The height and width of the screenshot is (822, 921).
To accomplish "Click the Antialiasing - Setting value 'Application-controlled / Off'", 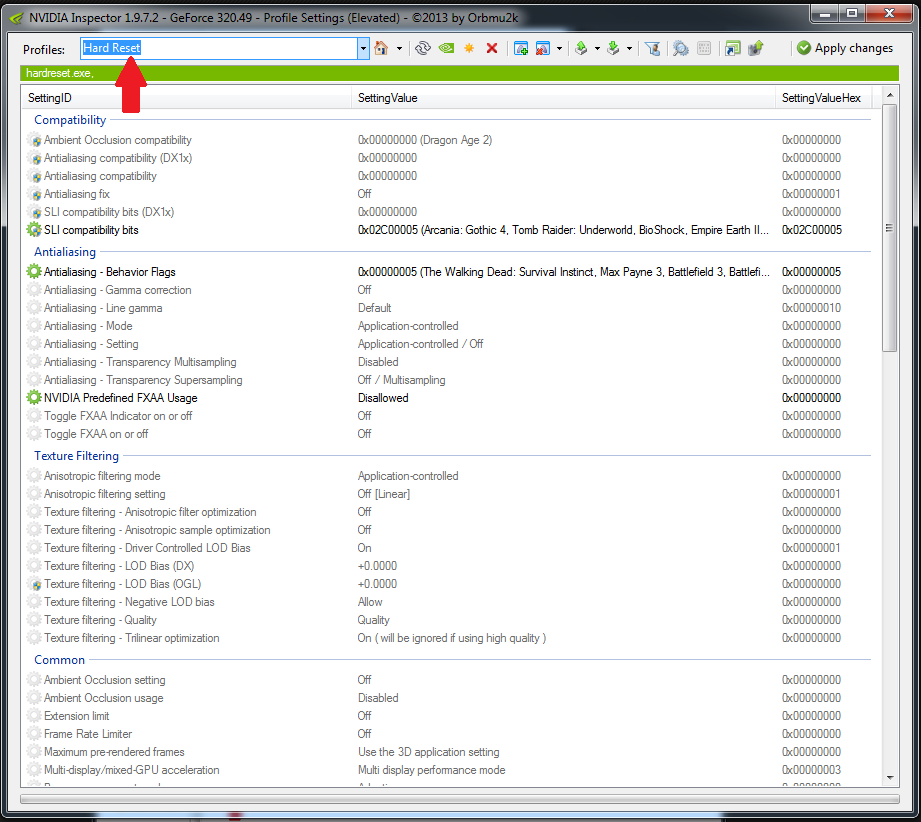I will coord(421,344).
